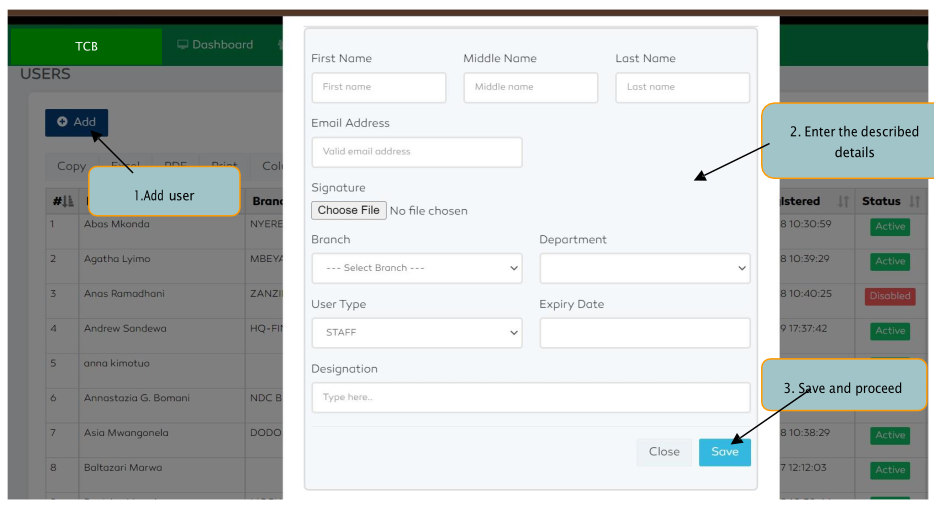934x507 pixels.
Task: Click Active badge on 10:38:29 row
Action: point(890,435)
